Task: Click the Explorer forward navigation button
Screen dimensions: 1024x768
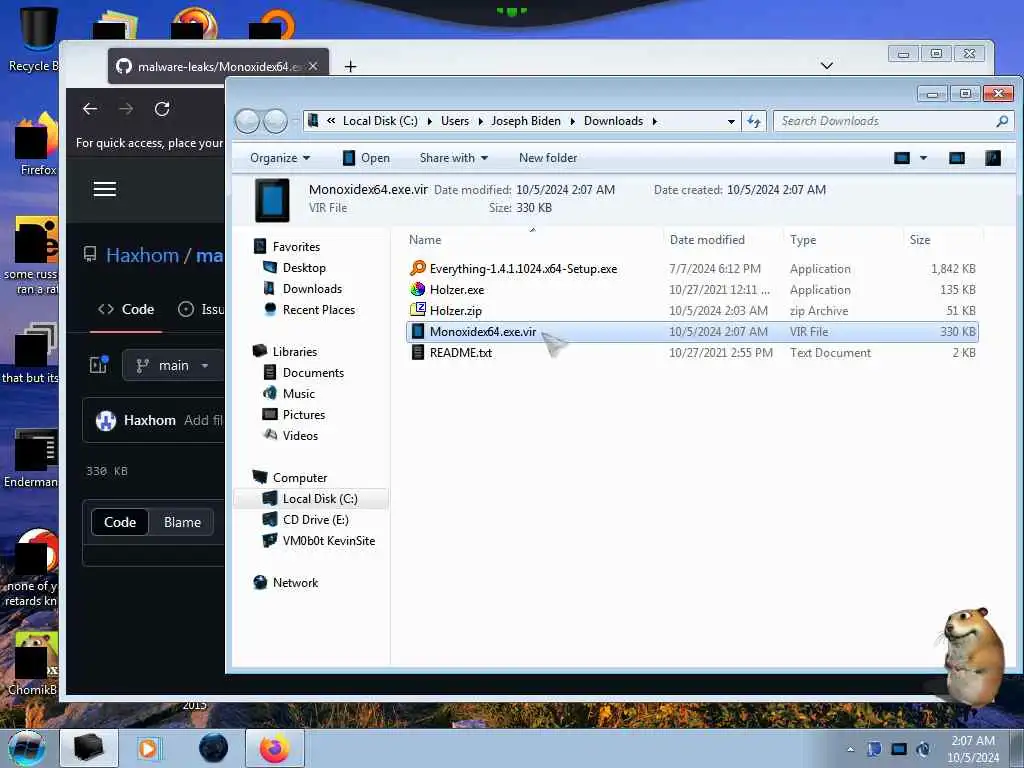Action: click(275, 121)
